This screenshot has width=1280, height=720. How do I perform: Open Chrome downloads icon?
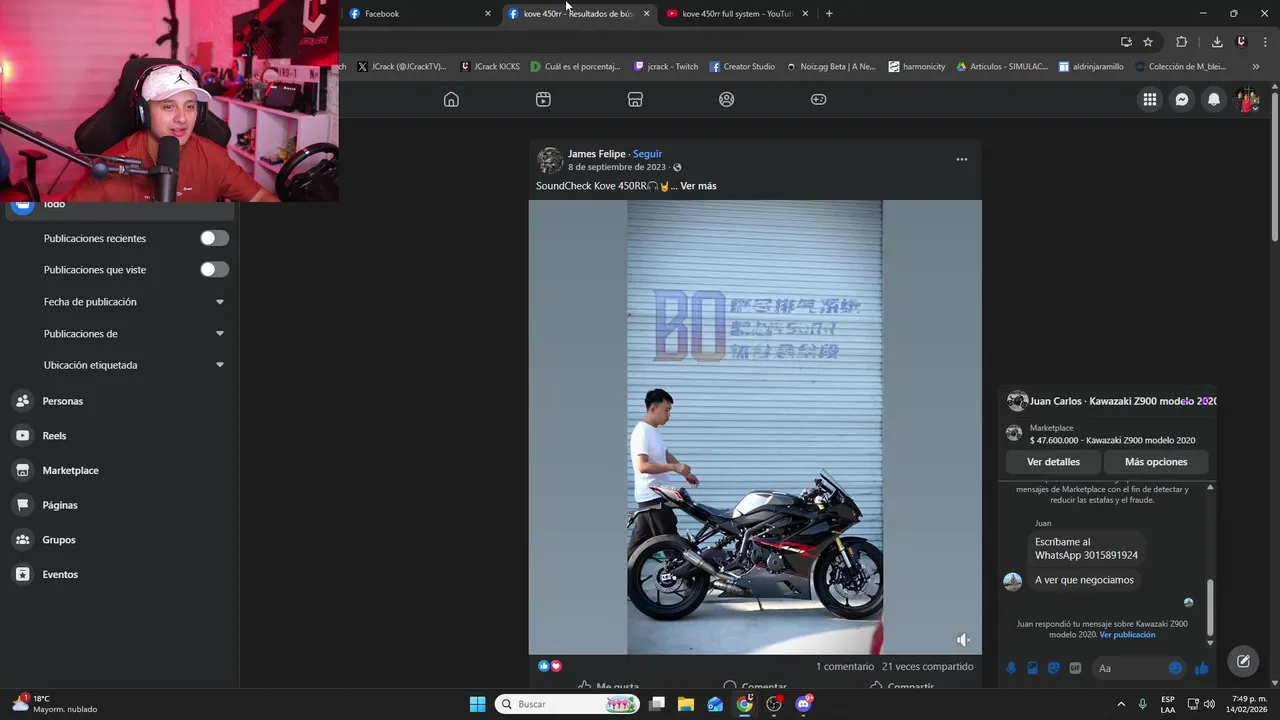[1216, 42]
